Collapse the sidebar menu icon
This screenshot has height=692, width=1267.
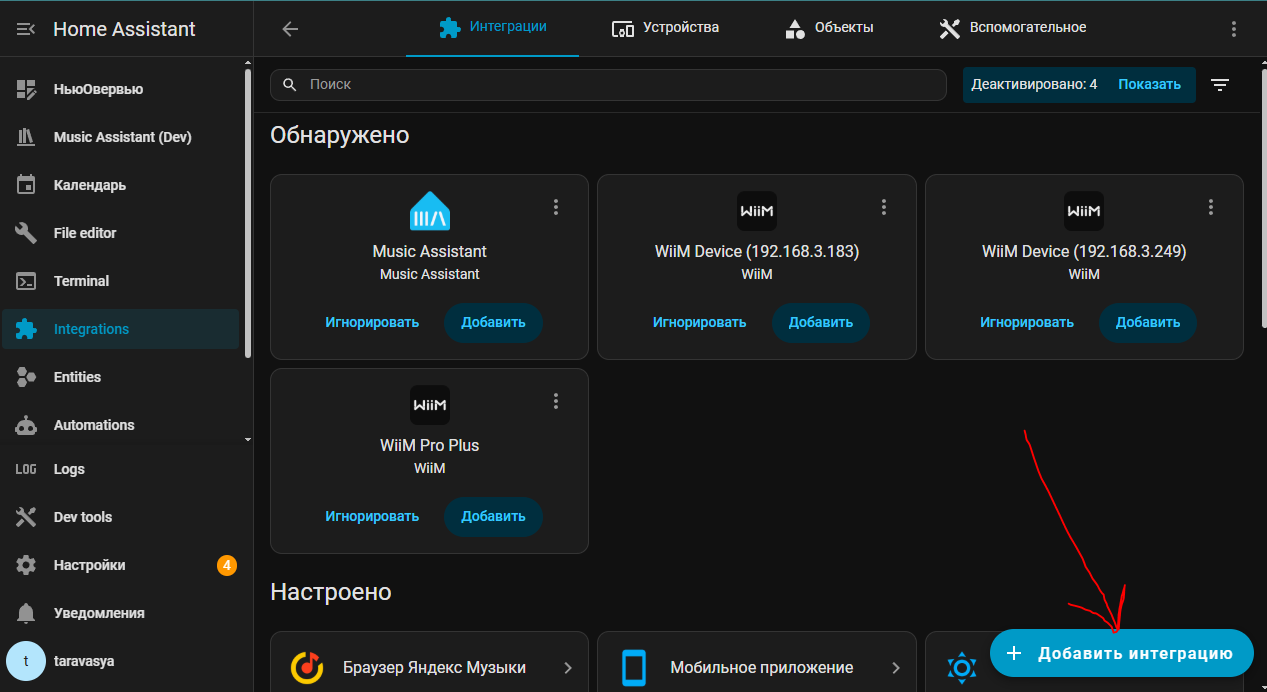click(26, 29)
